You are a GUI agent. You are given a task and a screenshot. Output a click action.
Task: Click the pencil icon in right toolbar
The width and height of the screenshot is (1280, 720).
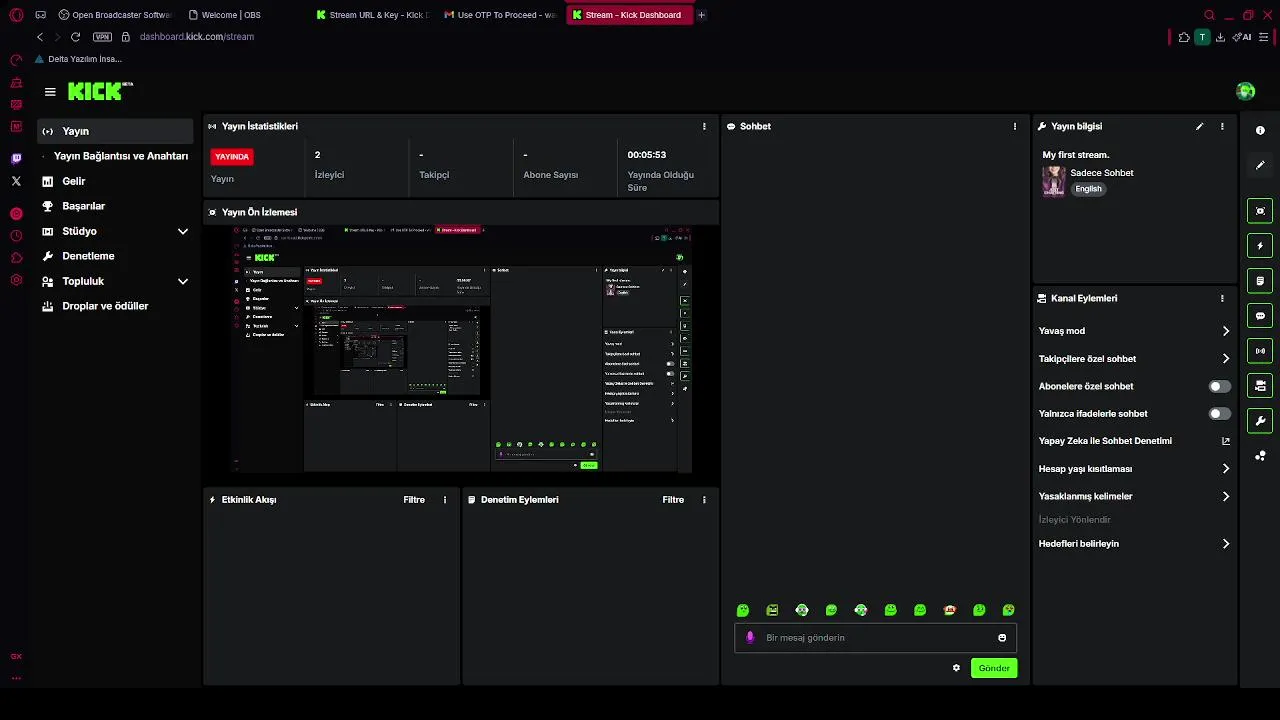click(1260, 165)
